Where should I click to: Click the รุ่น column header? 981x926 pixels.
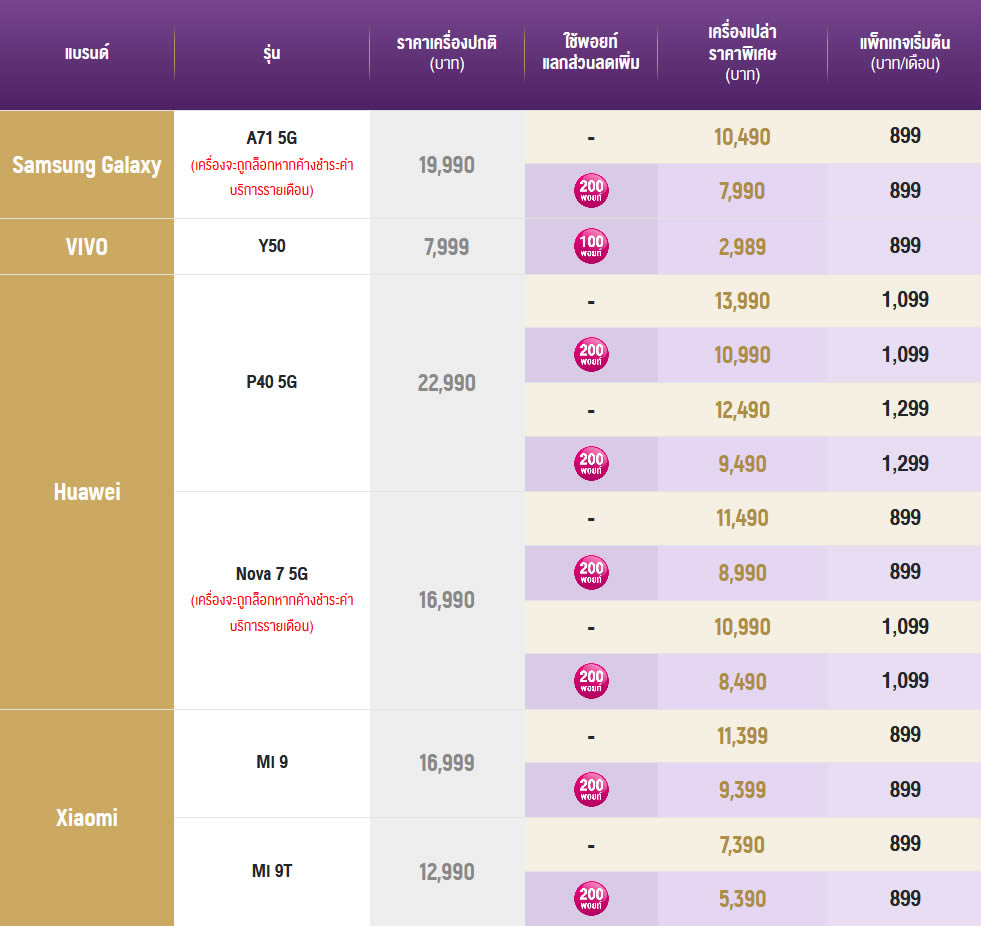pos(272,53)
